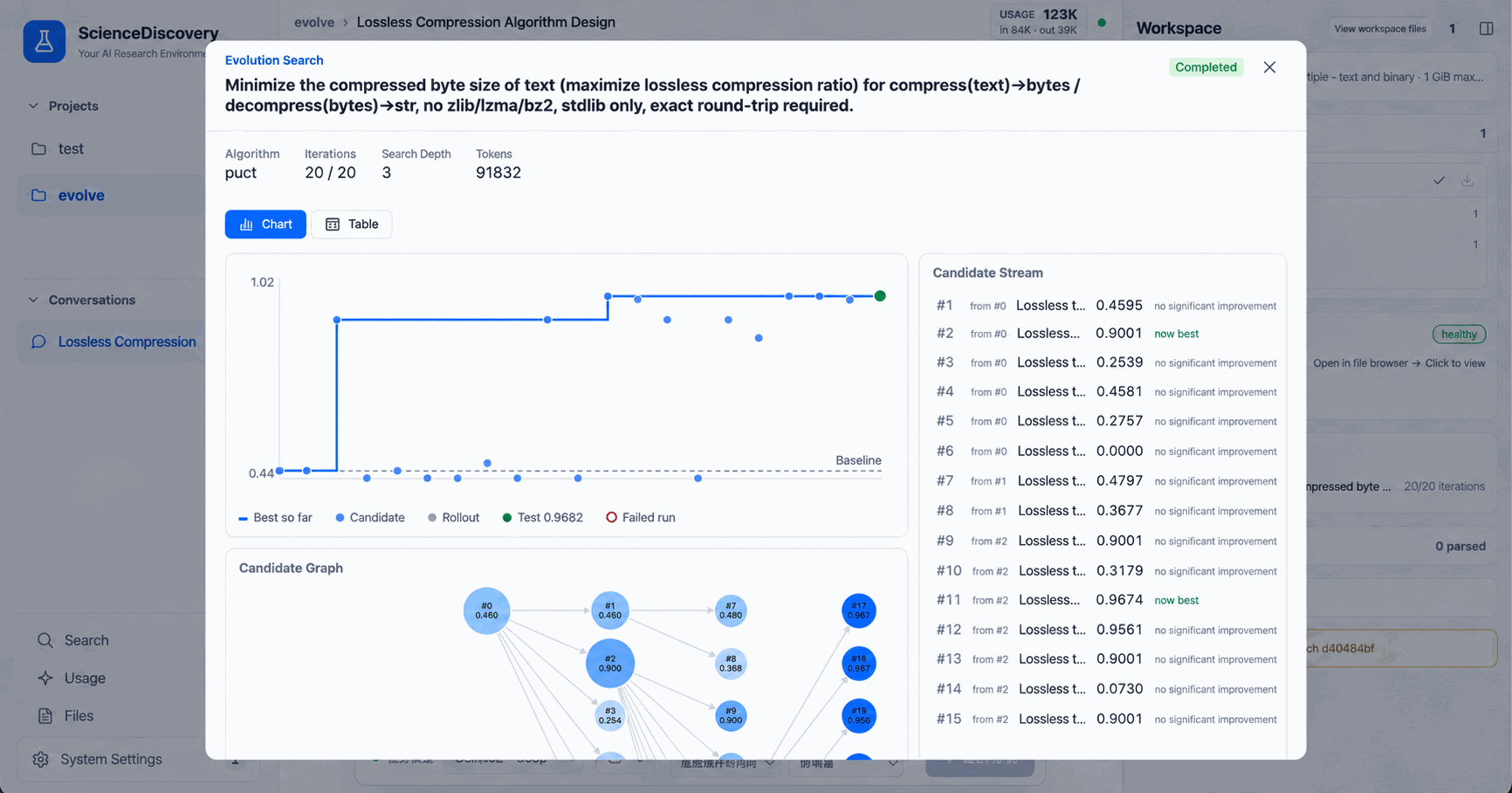Close the Evolution Search dialog
Screen dimensions: 1512x793
click(x=1269, y=67)
